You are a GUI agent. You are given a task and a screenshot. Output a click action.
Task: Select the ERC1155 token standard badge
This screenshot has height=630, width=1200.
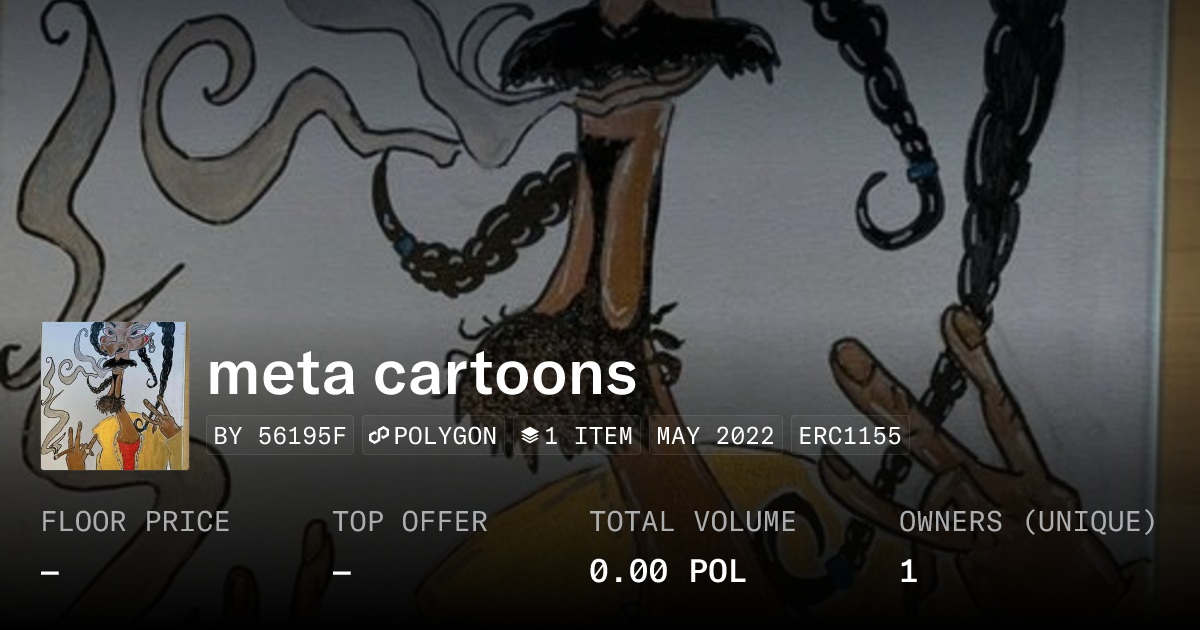pyautogui.click(x=850, y=436)
